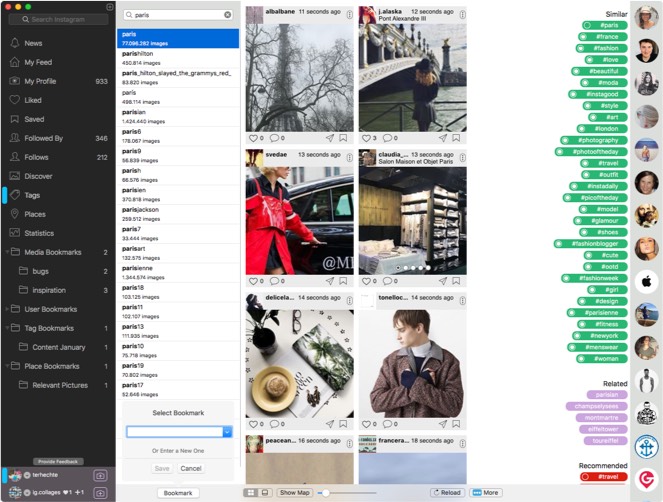
Task: Open comments on albalbane's post
Action: pos(274,138)
